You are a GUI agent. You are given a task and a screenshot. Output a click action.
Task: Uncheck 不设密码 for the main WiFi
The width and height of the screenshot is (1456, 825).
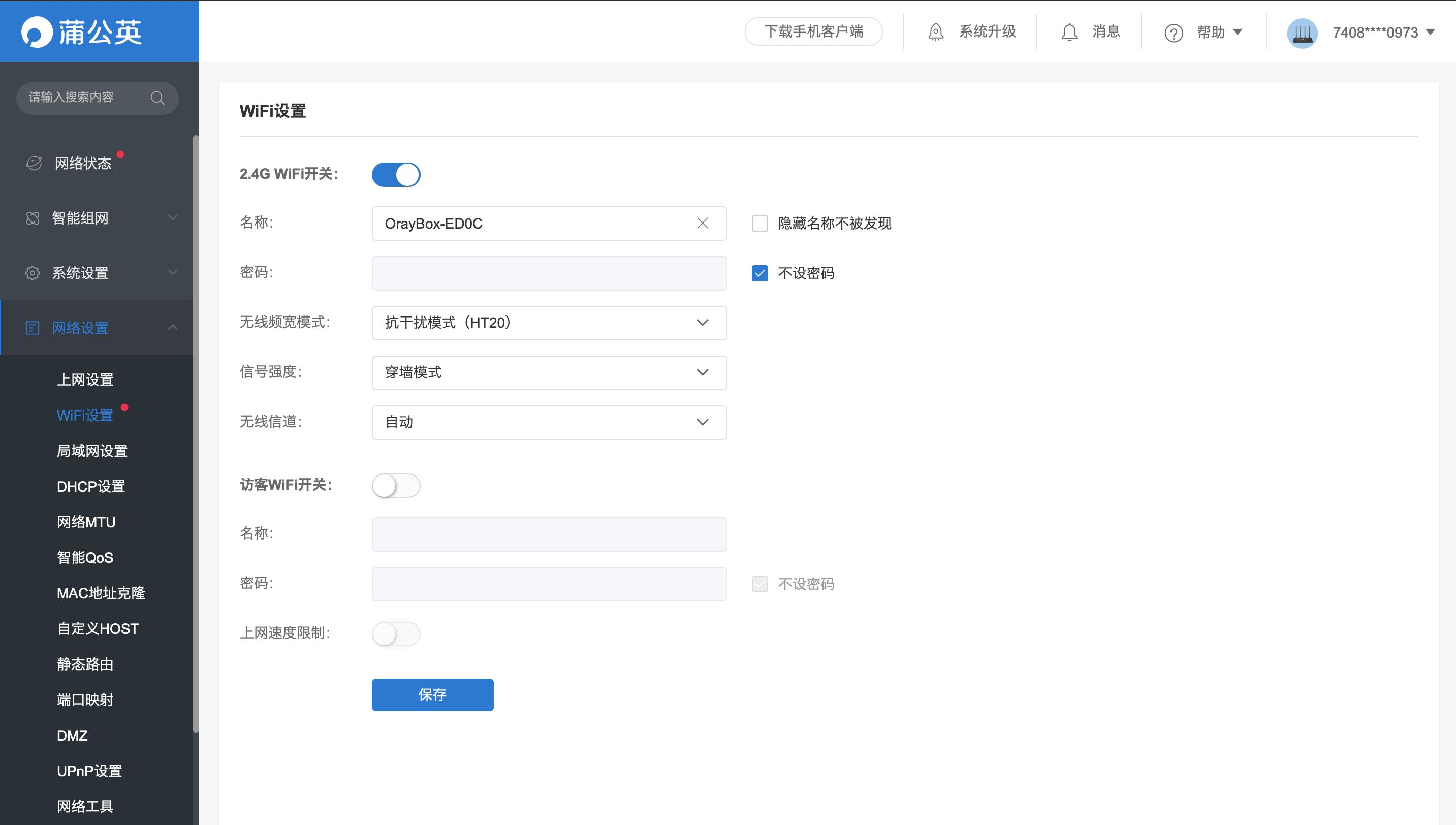[x=759, y=273]
